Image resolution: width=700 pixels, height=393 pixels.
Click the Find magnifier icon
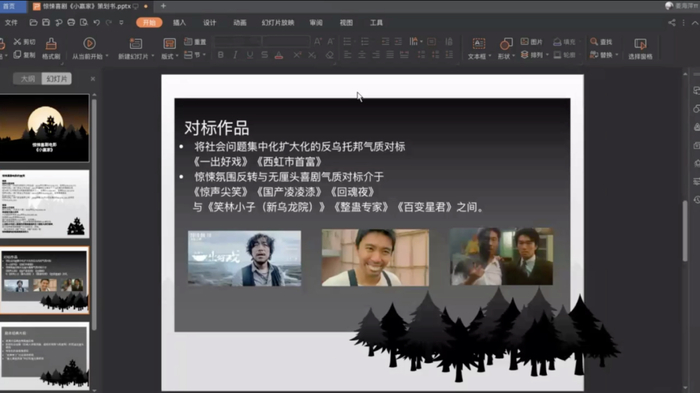[594, 42]
